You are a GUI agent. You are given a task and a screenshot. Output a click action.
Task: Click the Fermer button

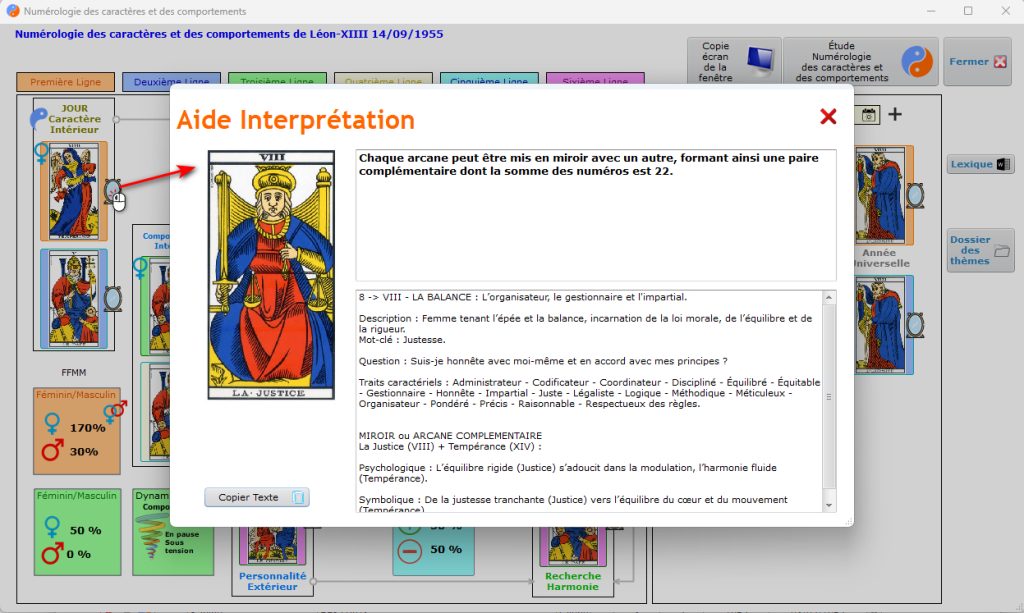(978, 62)
